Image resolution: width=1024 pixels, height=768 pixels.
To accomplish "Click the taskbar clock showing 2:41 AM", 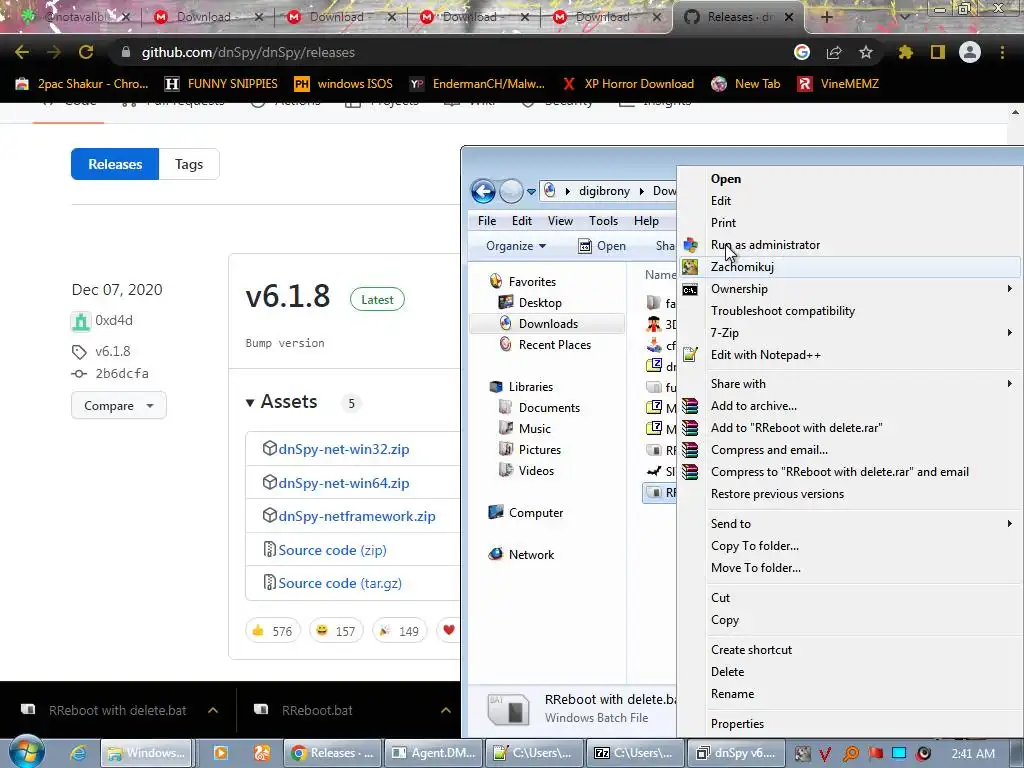I will (x=973, y=754).
